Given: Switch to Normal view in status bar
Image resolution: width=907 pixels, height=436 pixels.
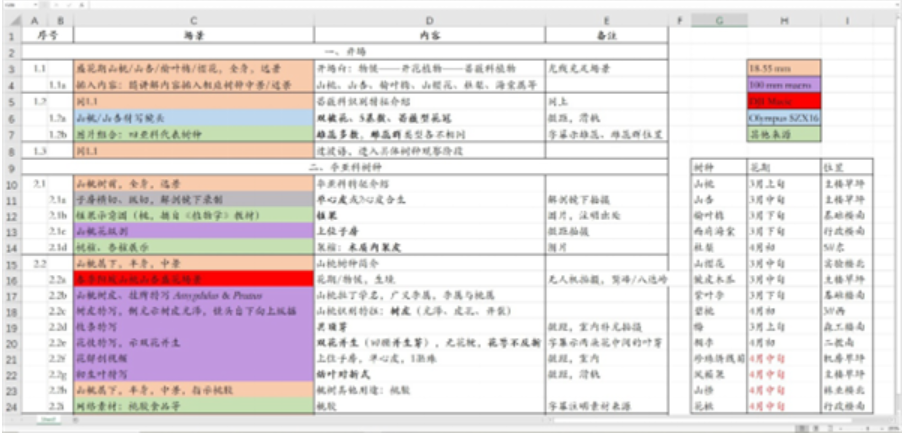Looking at the screenshot, I should pos(801,430).
